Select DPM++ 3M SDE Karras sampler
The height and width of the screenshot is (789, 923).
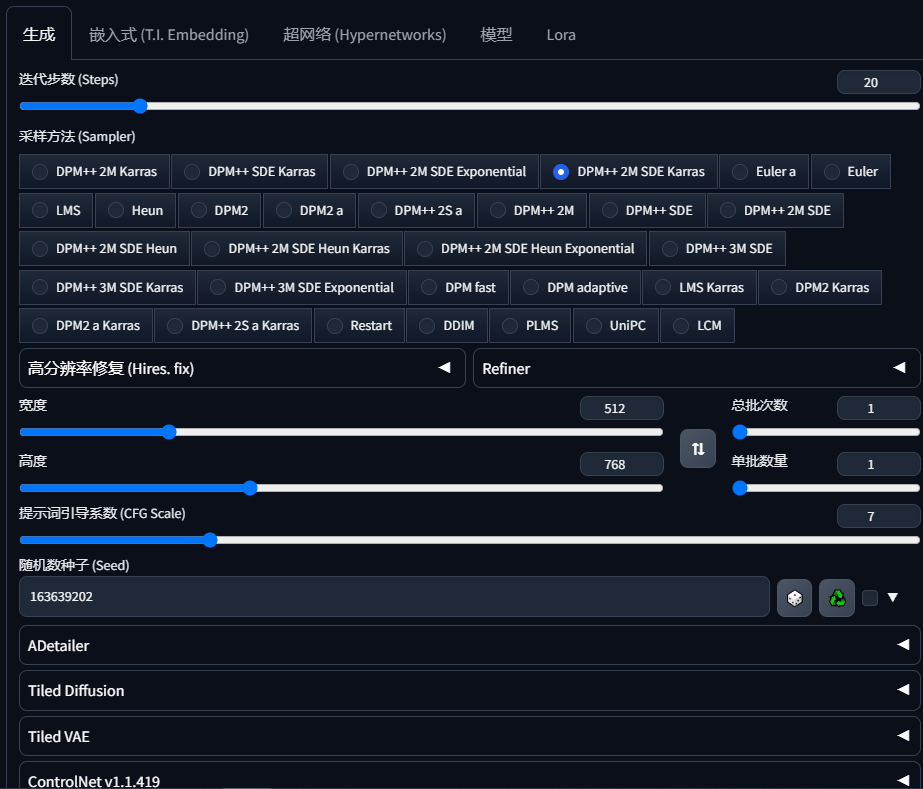click(x=107, y=287)
